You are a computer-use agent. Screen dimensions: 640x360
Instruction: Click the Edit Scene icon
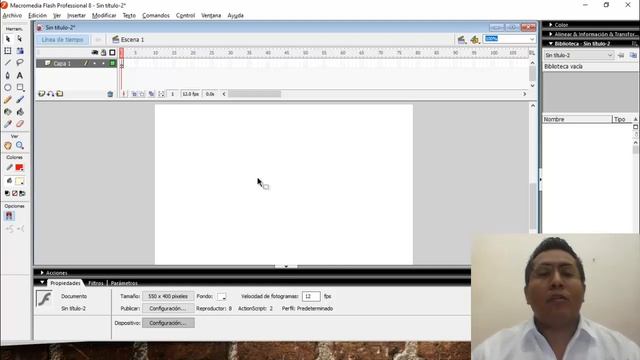coord(462,40)
